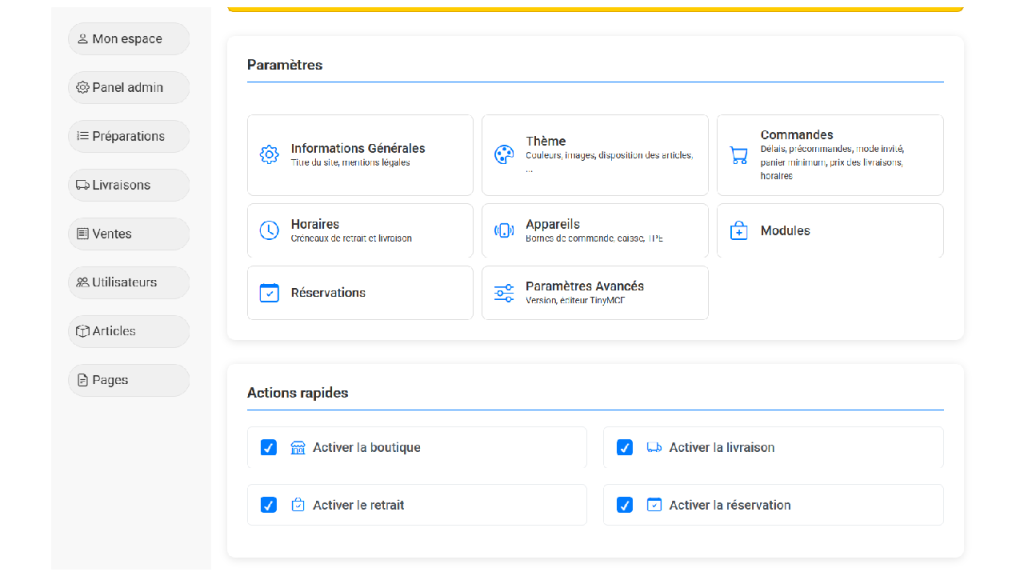Navigate to Utilisateurs in the sidebar
This screenshot has height=576, width=1024.
coord(128,283)
